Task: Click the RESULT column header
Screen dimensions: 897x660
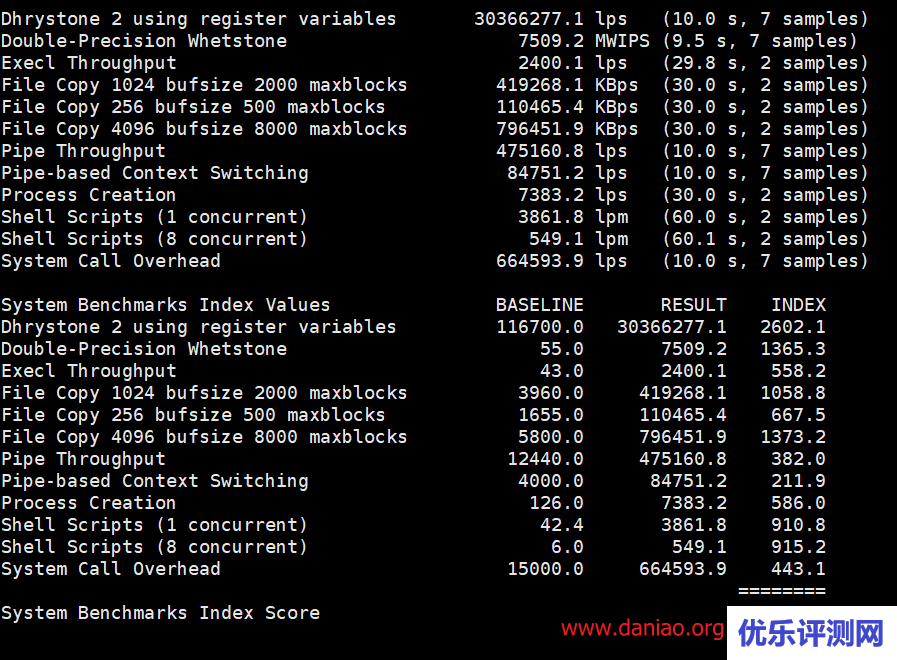Action: [x=693, y=305]
